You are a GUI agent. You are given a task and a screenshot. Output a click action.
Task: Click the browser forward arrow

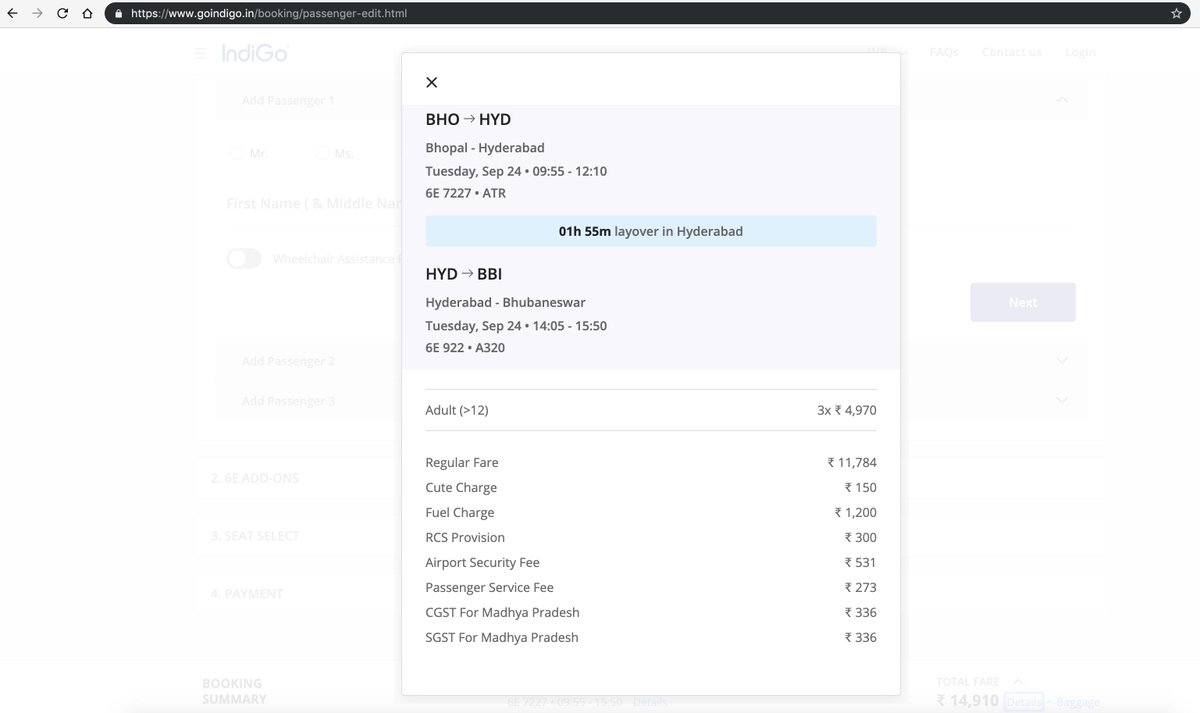(38, 14)
